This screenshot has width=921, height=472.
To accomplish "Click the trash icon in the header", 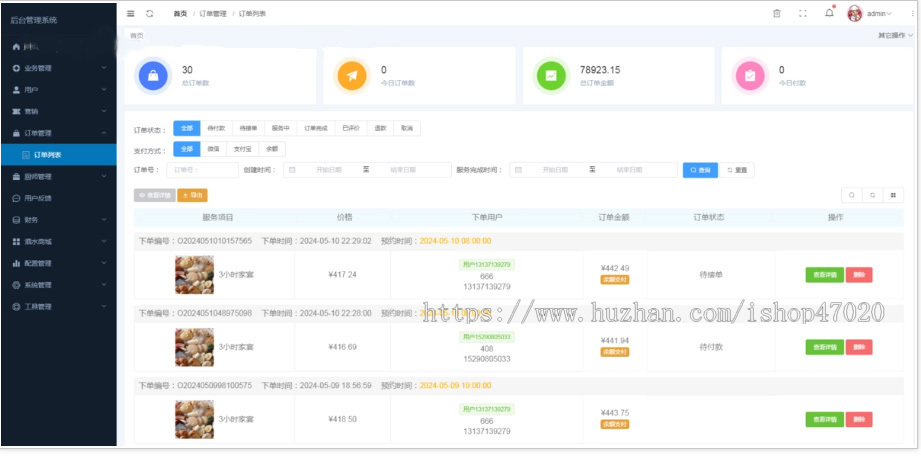I will coord(777,14).
